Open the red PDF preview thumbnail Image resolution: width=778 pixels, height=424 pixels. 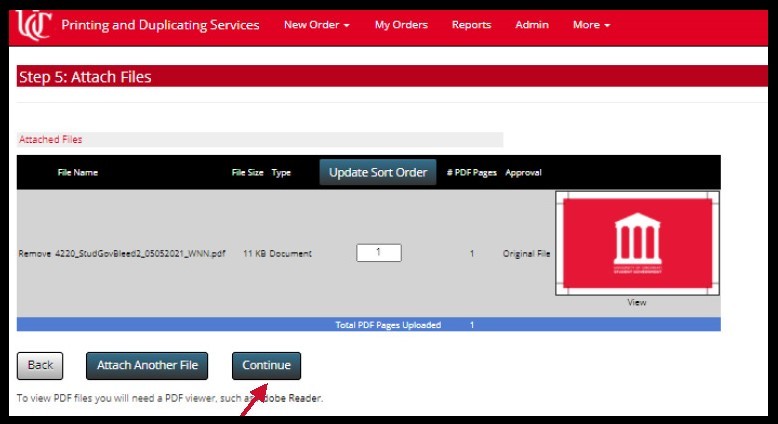tap(637, 245)
